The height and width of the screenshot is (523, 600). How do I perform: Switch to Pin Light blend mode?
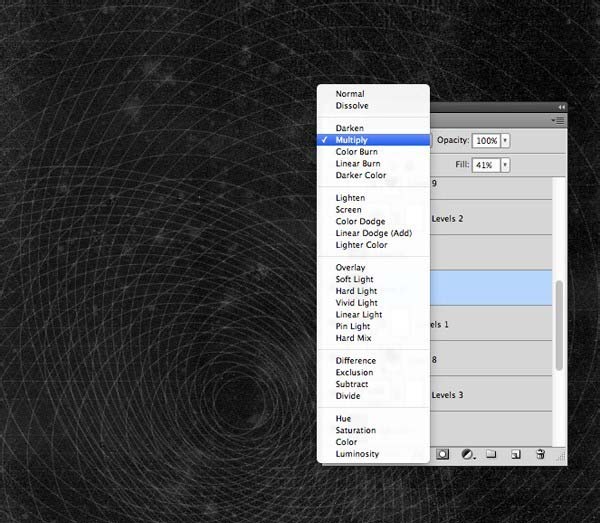click(373, 326)
